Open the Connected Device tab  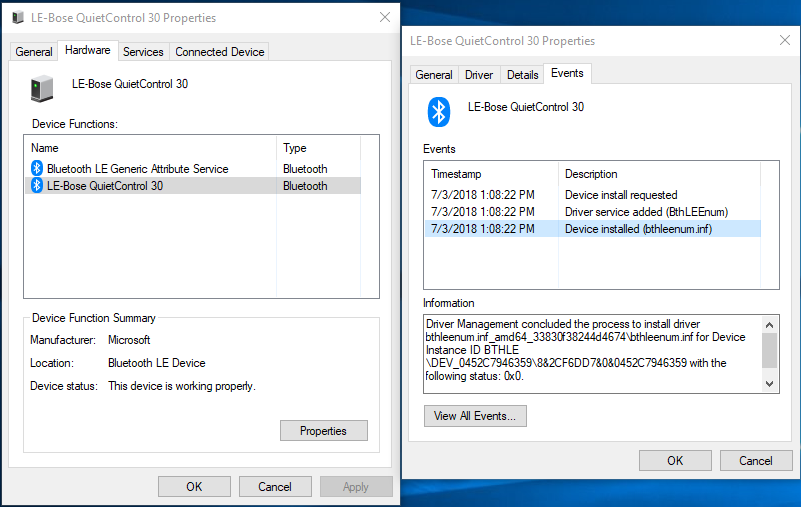coord(220,52)
